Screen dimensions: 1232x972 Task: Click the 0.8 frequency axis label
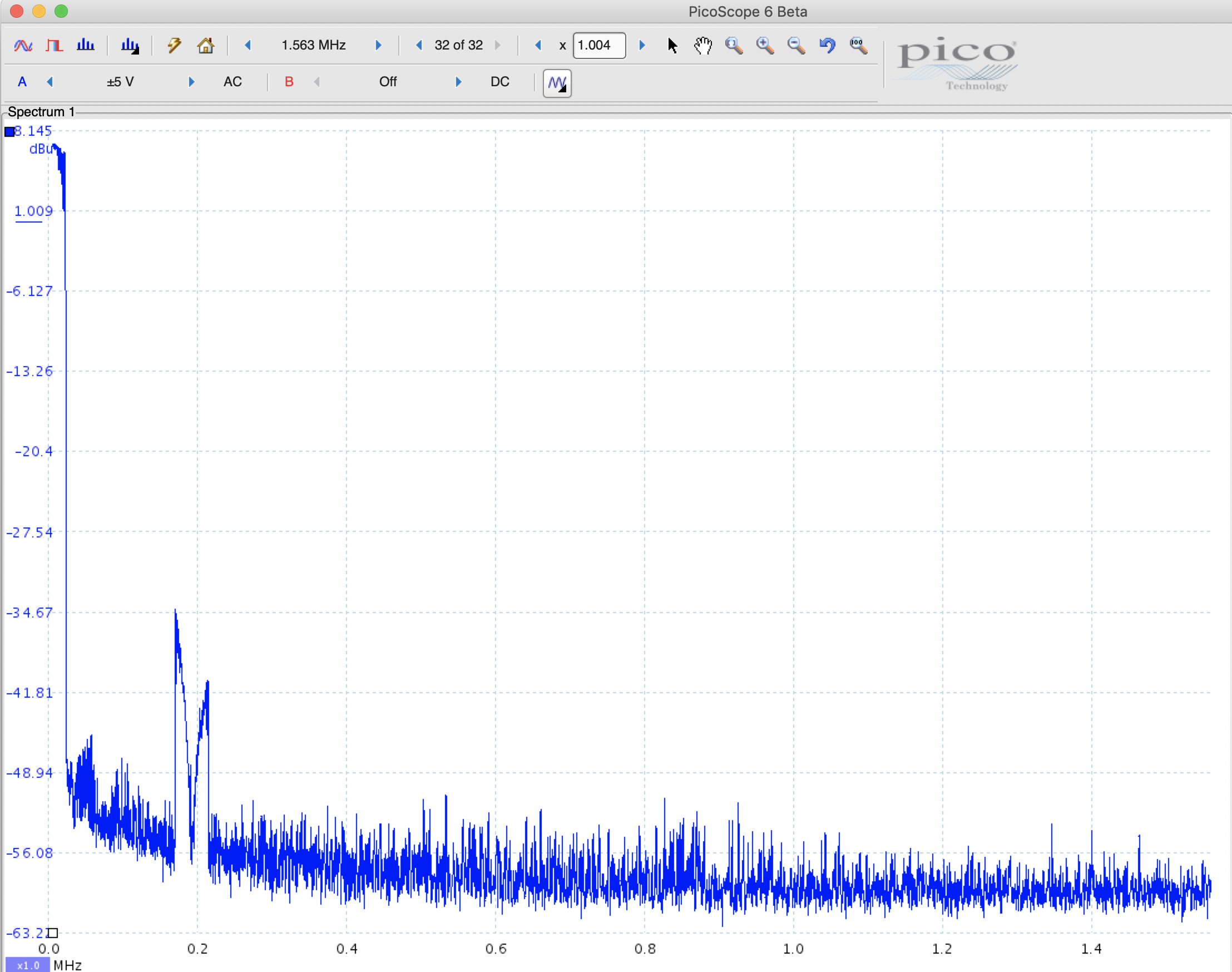[645, 949]
